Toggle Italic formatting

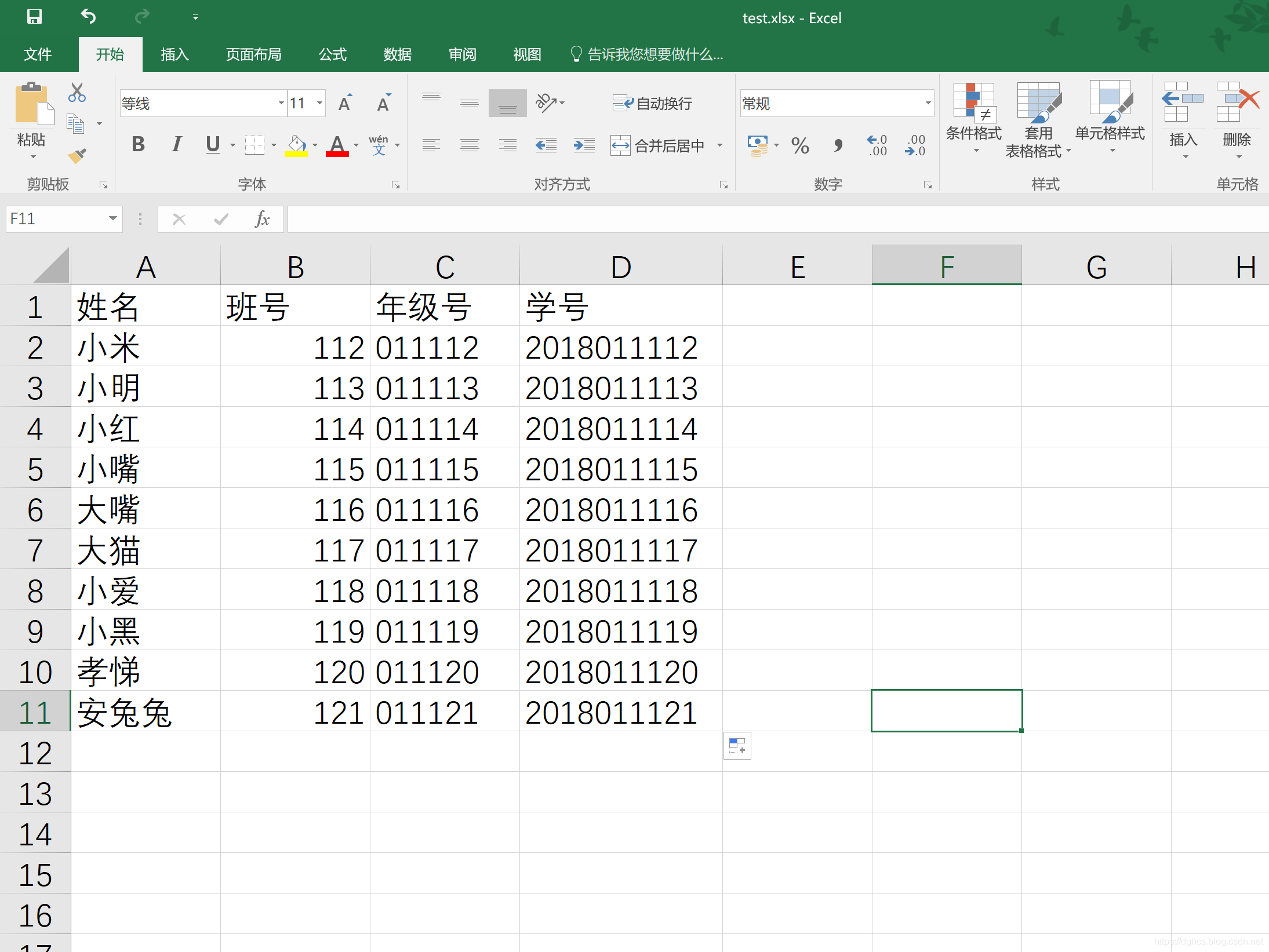[176, 144]
